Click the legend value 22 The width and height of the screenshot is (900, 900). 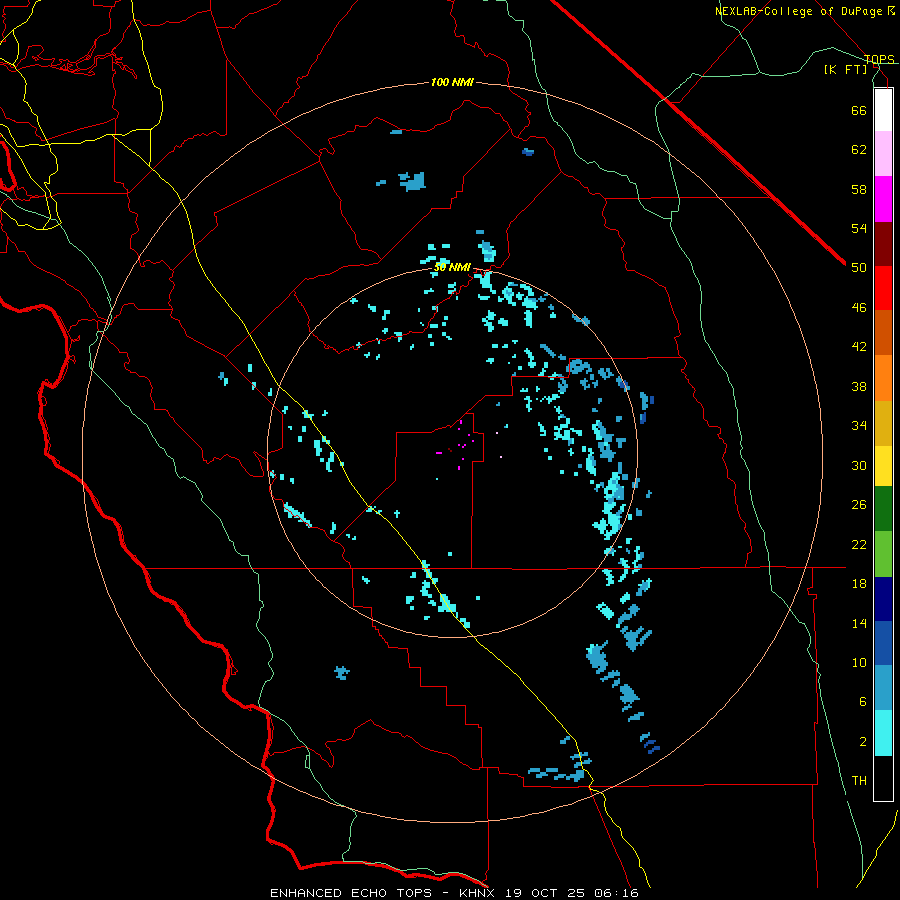pos(859,544)
